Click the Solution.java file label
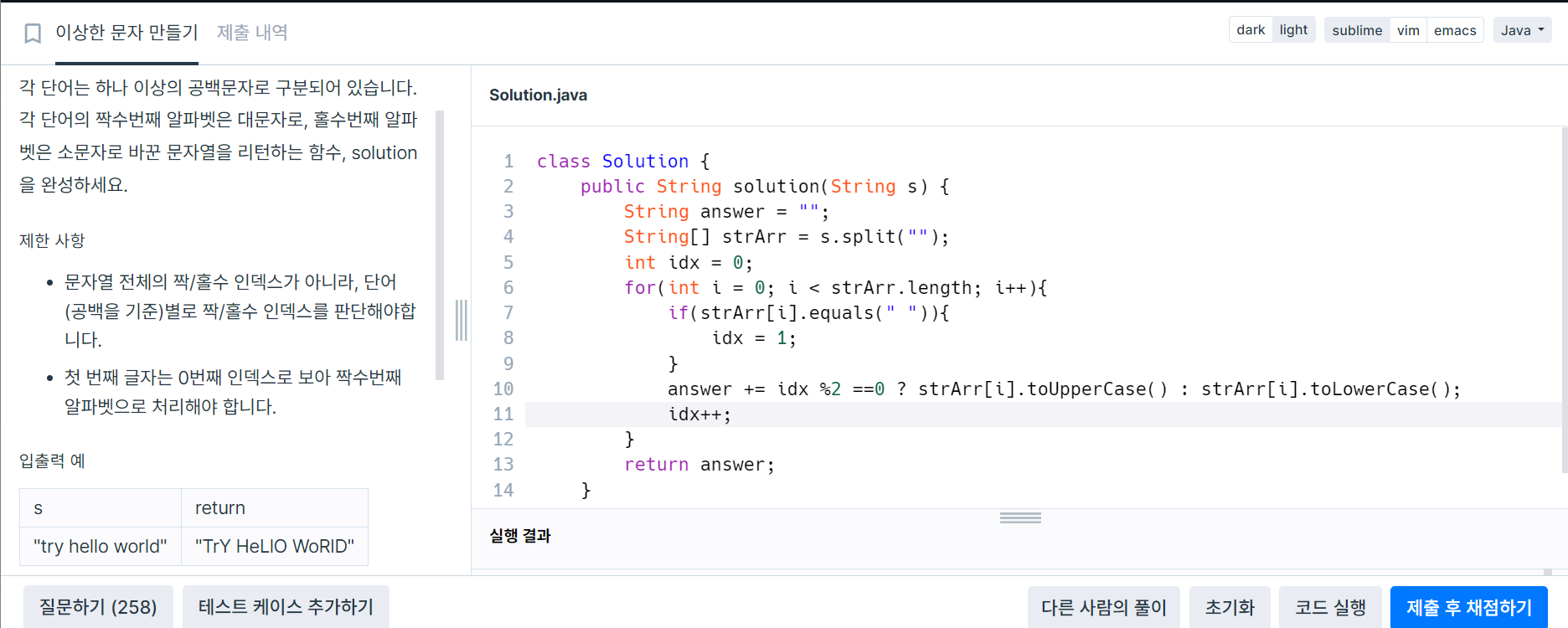Screen dimensions: 1568x628 click(x=538, y=95)
